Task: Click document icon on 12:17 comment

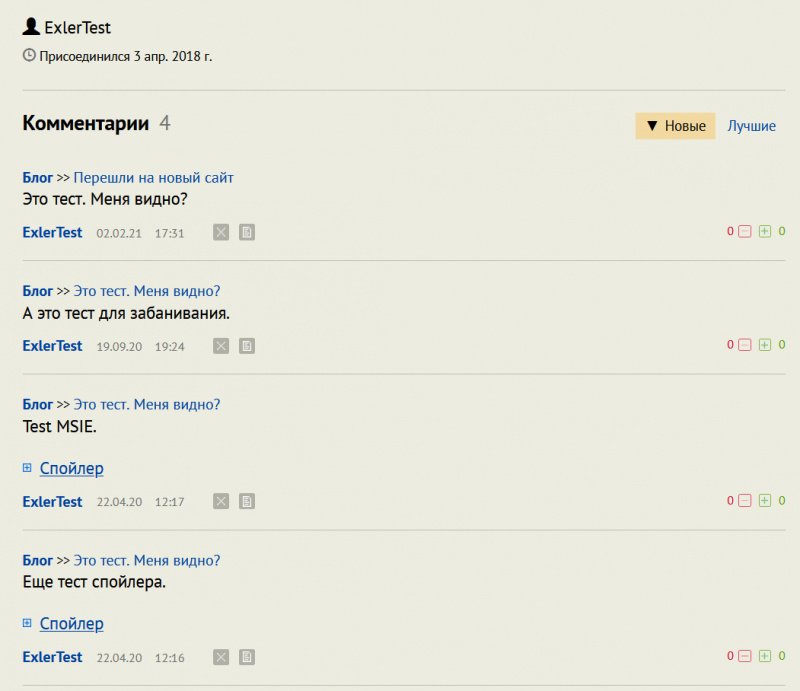Action: click(x=247, y=501)
